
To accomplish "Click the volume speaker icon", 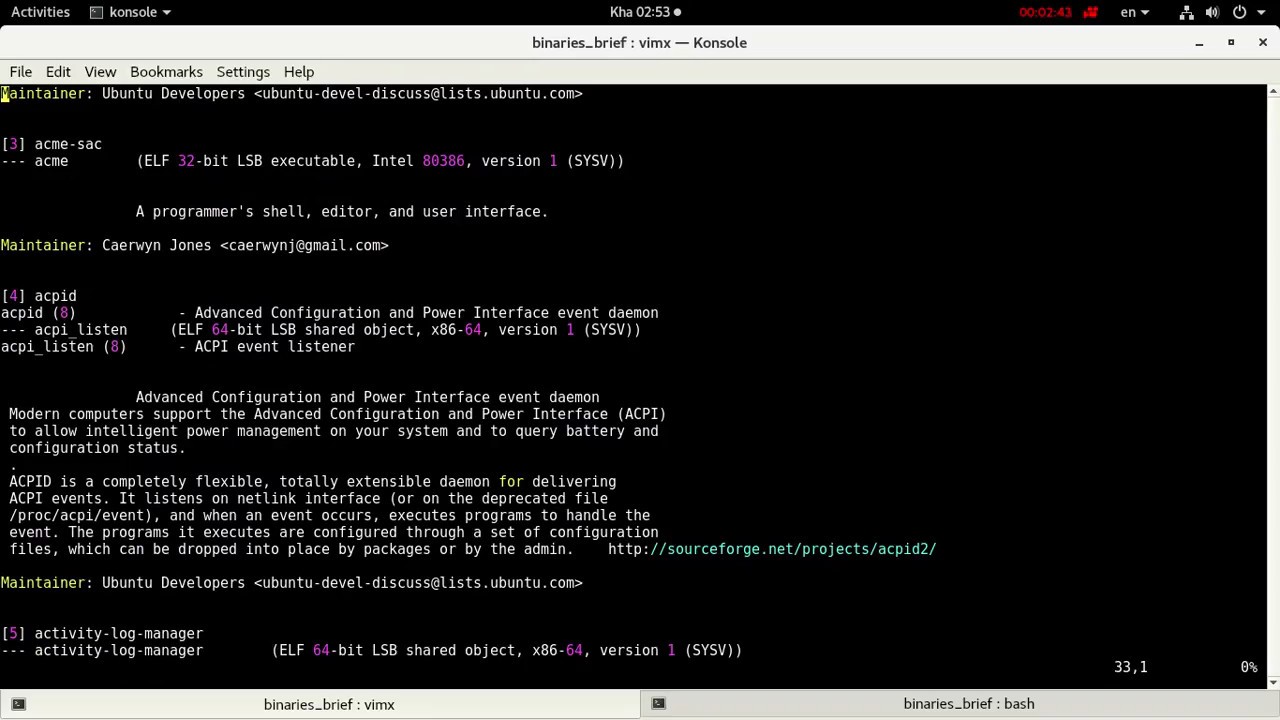I will pyautogui.click(x=1212, y=12).
